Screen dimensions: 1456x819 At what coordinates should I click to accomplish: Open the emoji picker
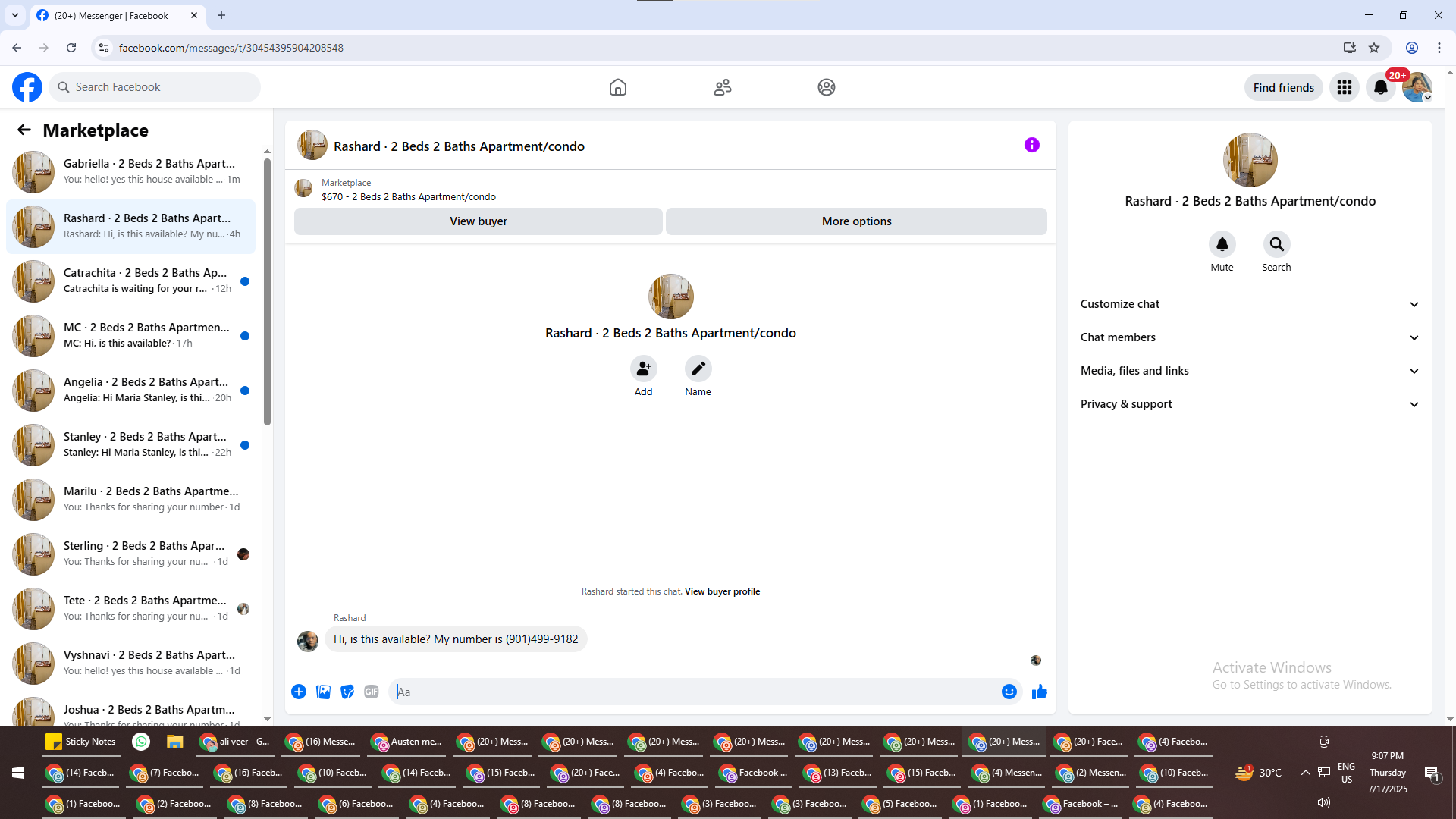tap(1009, 692)
